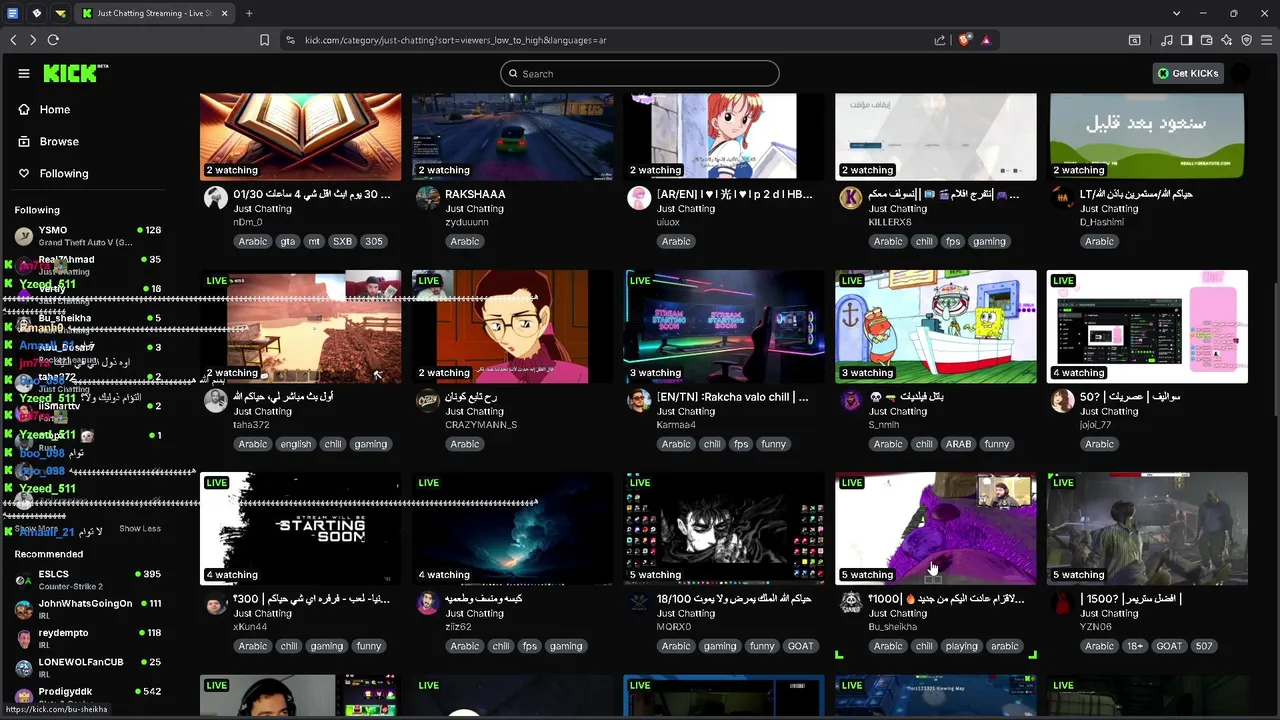Open the hamburger sidebar menu

[x=24, y=73]
